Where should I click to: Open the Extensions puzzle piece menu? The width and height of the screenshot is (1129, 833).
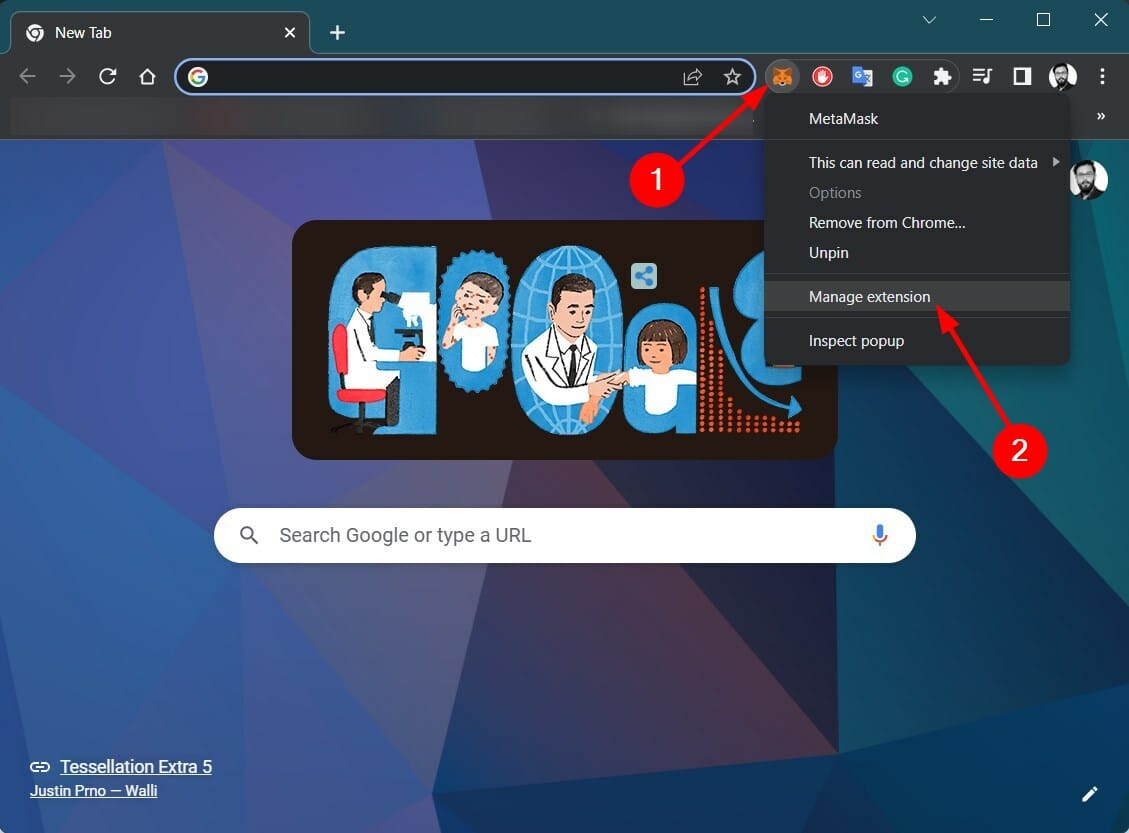pyautogui.click(x=942, y=76)
